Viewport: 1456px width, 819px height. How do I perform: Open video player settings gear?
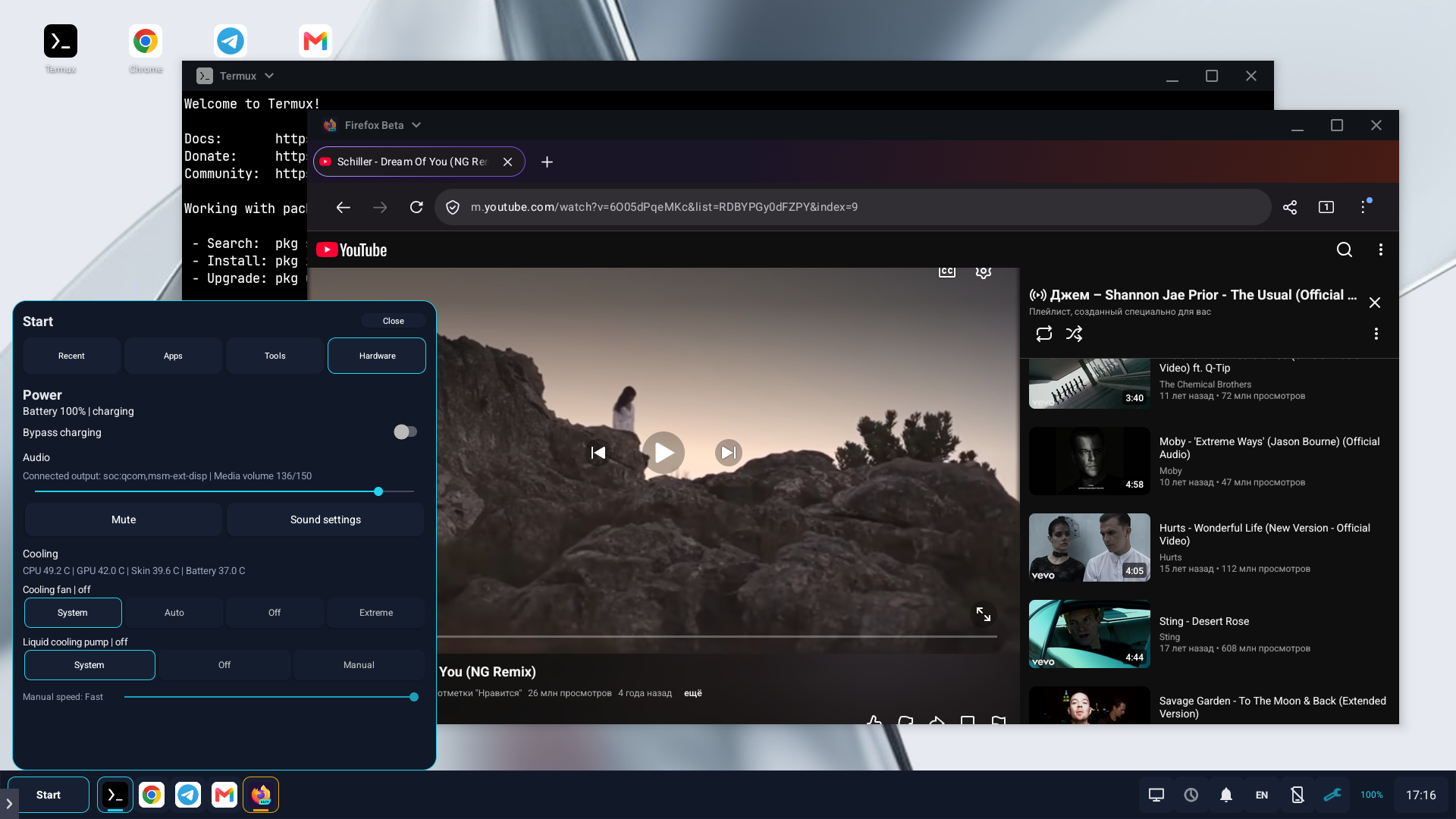(x=984, y=271)
